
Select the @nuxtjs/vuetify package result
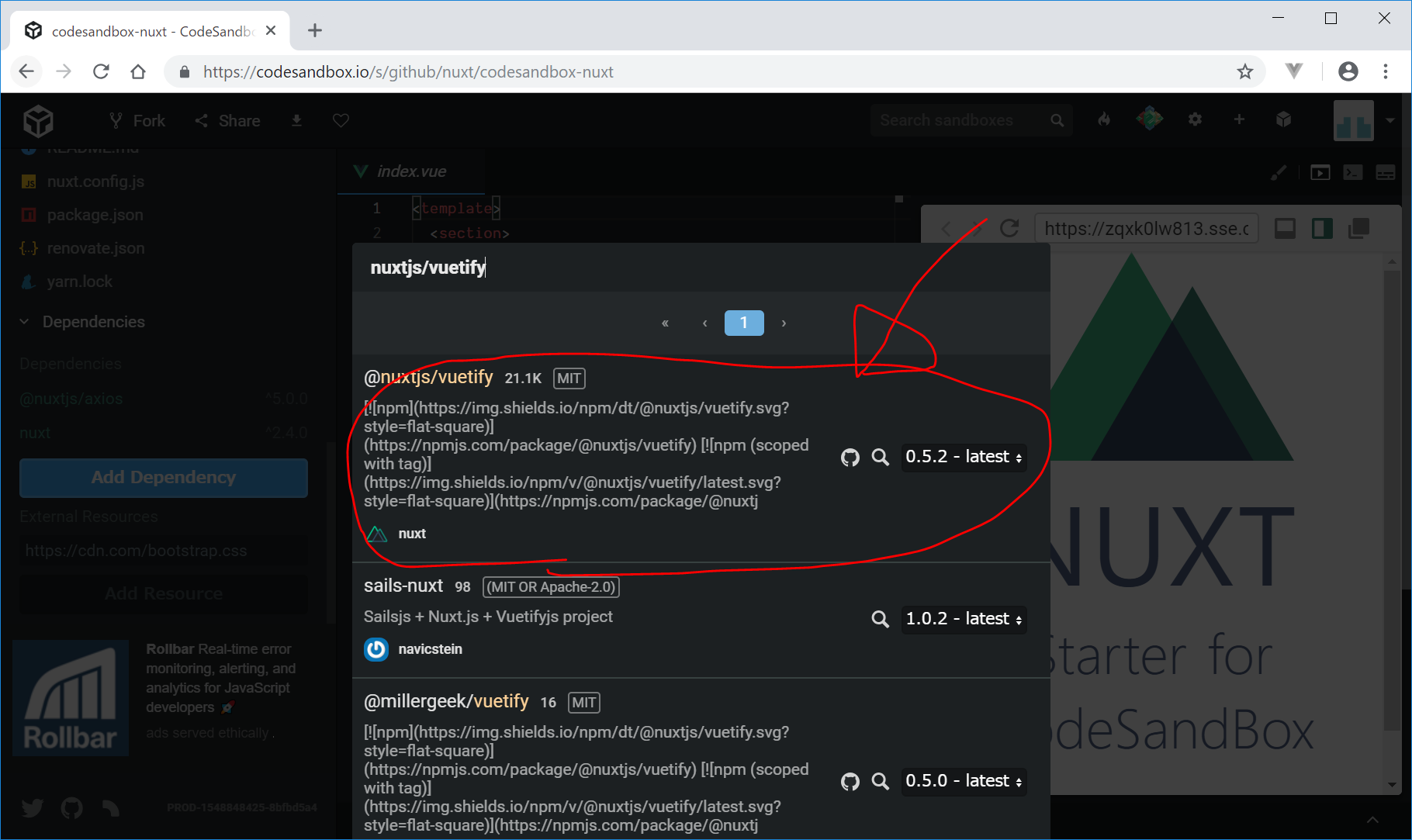point(428,377)
